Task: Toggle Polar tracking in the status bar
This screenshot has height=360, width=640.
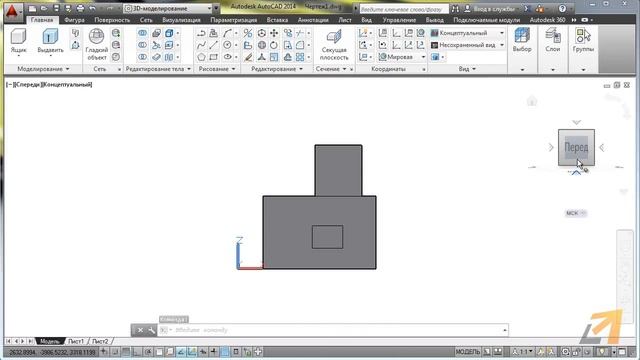Action: click(x=148, y=351)
